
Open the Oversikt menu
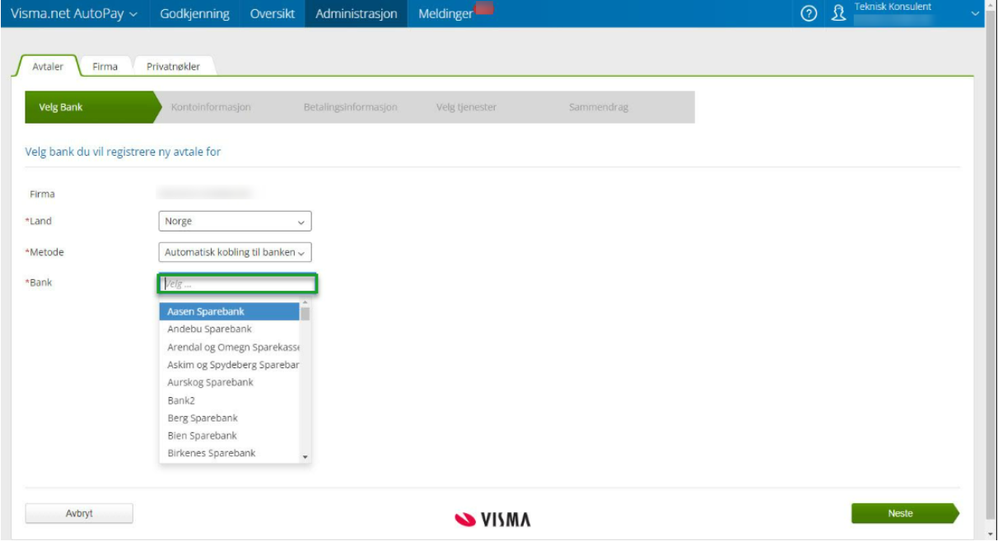pyautogui.click(x=272, y=13)
